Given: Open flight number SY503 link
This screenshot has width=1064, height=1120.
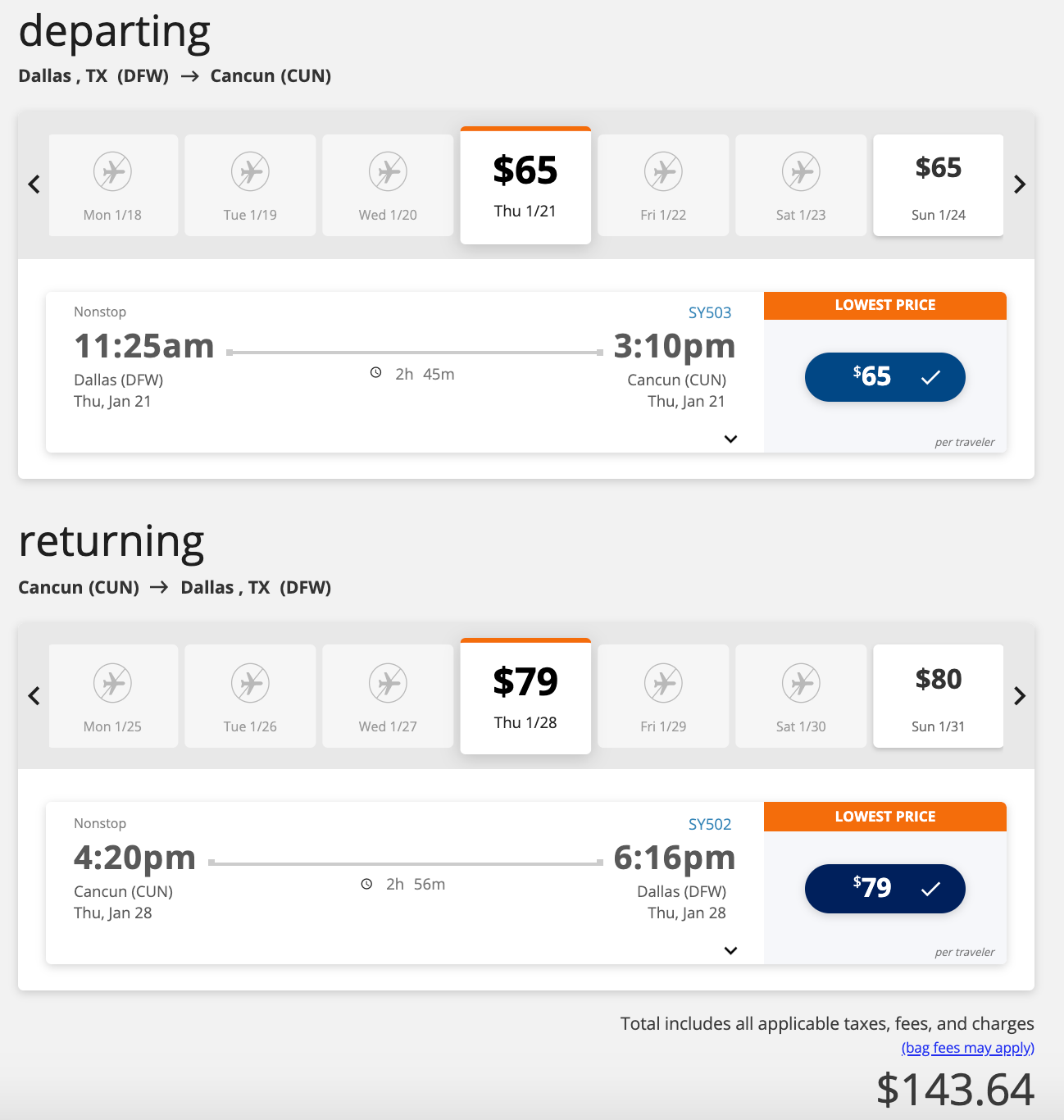Looking at the screenshot, I should [709, 312].
